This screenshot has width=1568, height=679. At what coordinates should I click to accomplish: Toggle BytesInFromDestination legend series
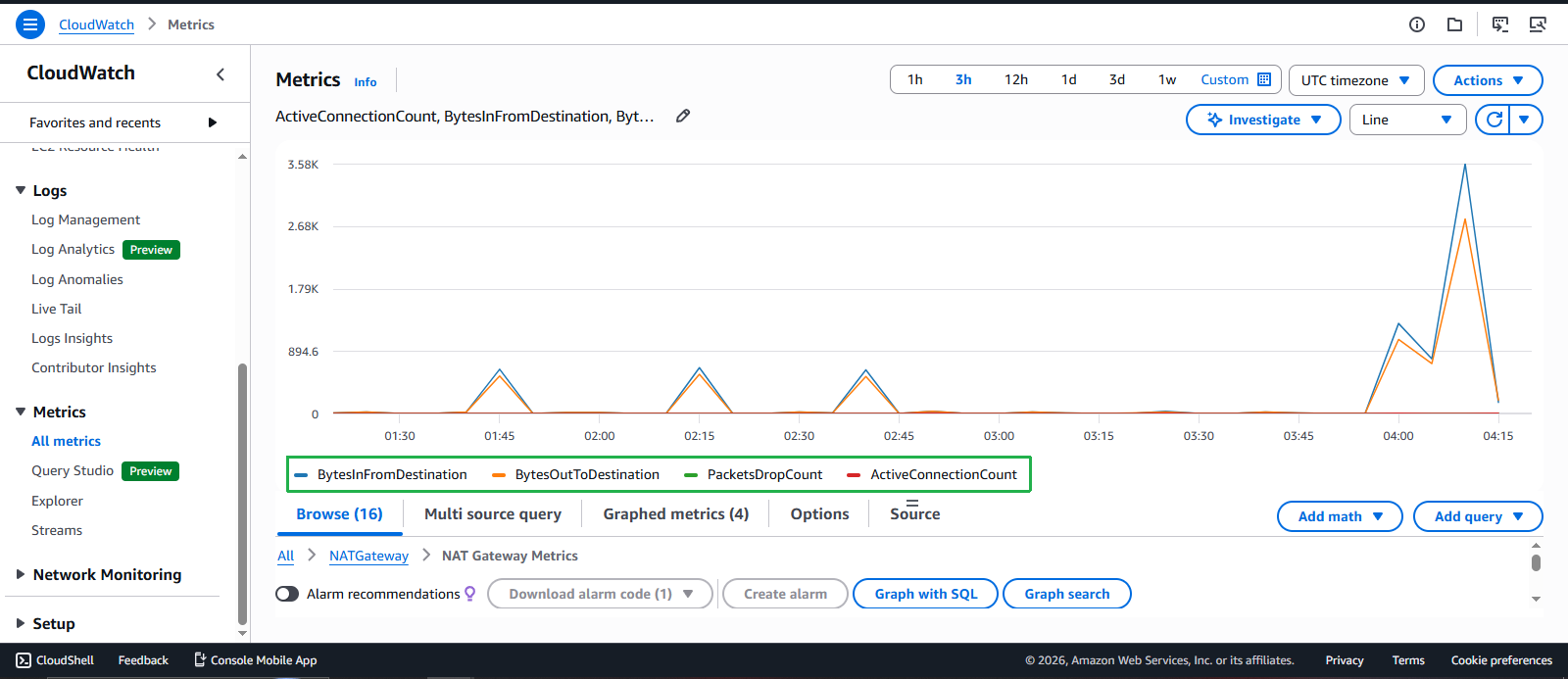tap(381, 474)
